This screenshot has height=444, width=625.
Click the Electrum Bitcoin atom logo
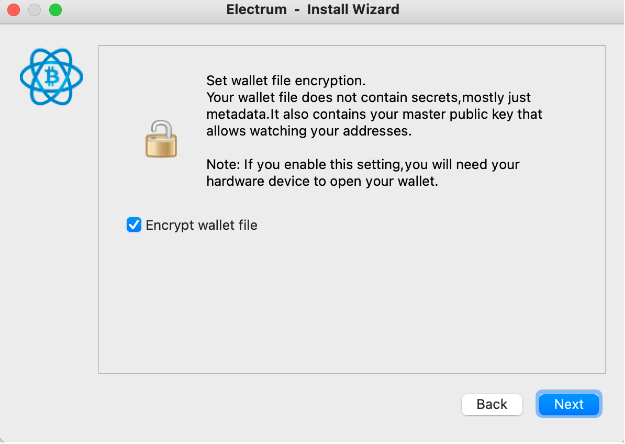[51, 76]
